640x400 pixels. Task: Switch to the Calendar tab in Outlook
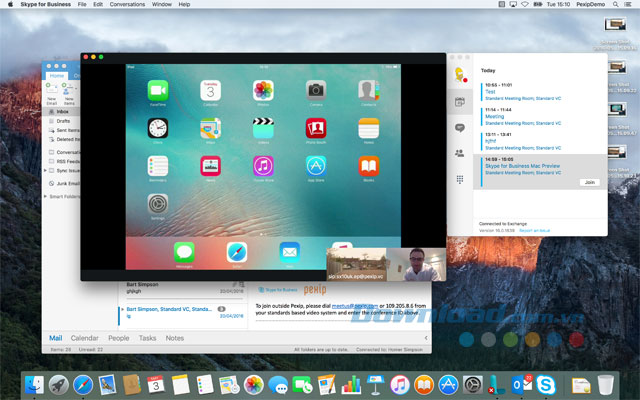(85, 338)
